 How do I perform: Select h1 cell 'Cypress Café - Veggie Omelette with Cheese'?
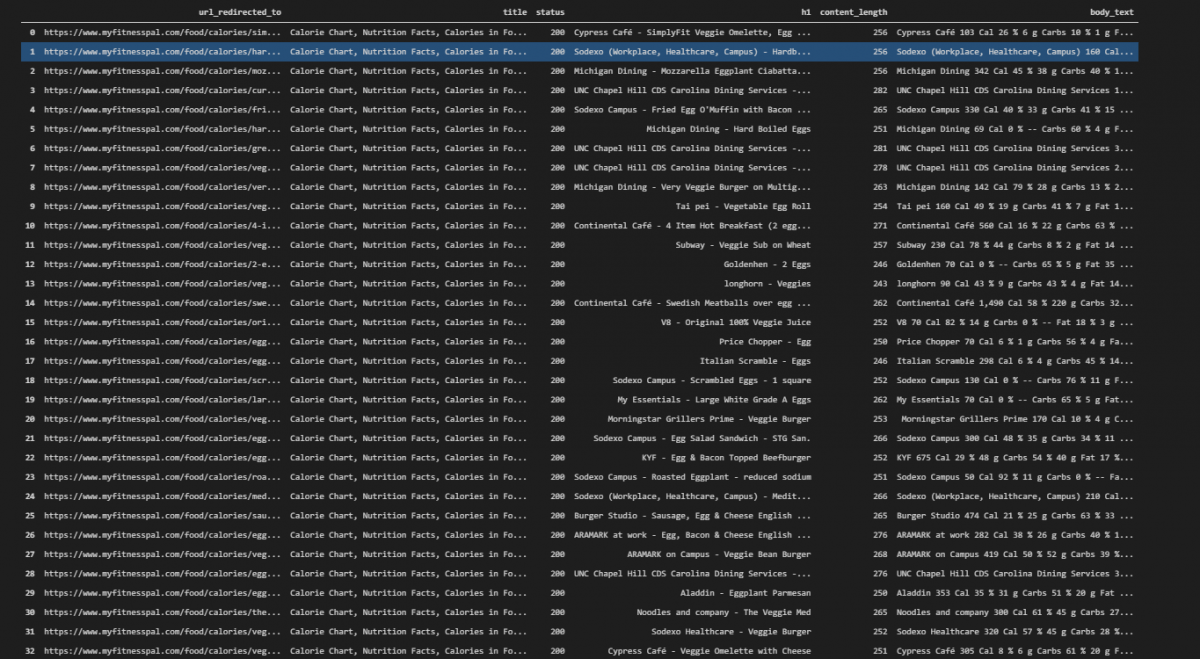(709, 651)
